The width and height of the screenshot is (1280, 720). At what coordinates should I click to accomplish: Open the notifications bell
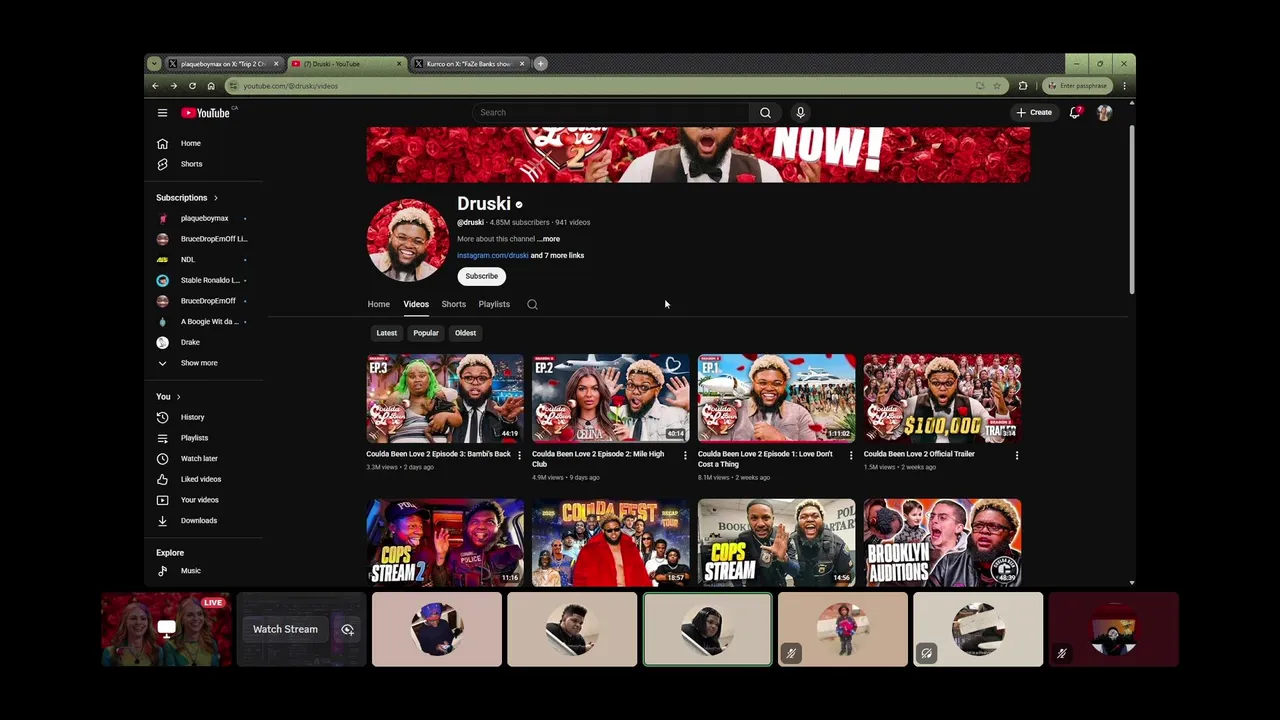1075,113
